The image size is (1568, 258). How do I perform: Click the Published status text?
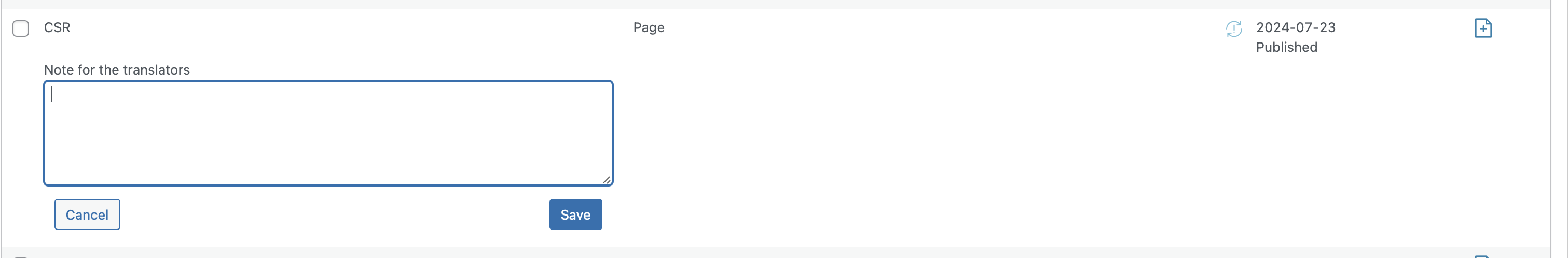point(1286,47)
